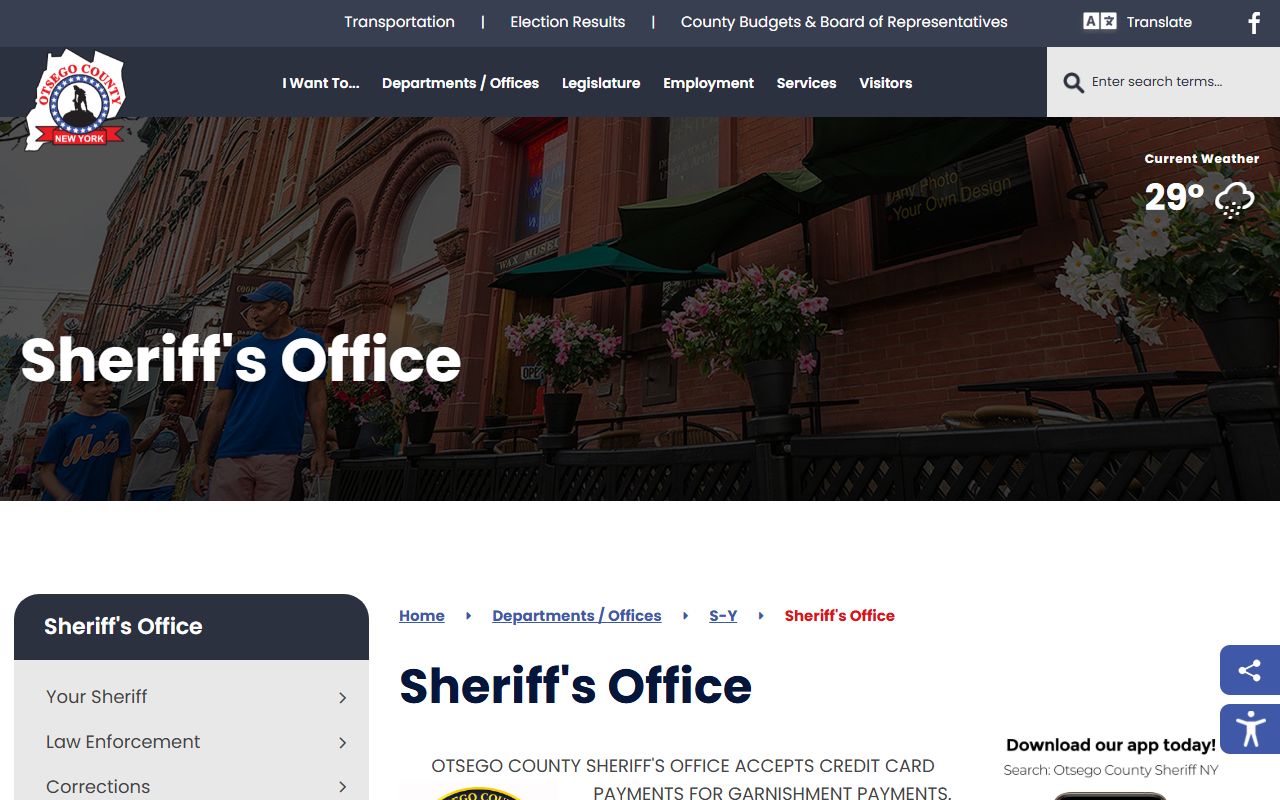
Task: Open the share button icon
Action: pos(1249,670)
